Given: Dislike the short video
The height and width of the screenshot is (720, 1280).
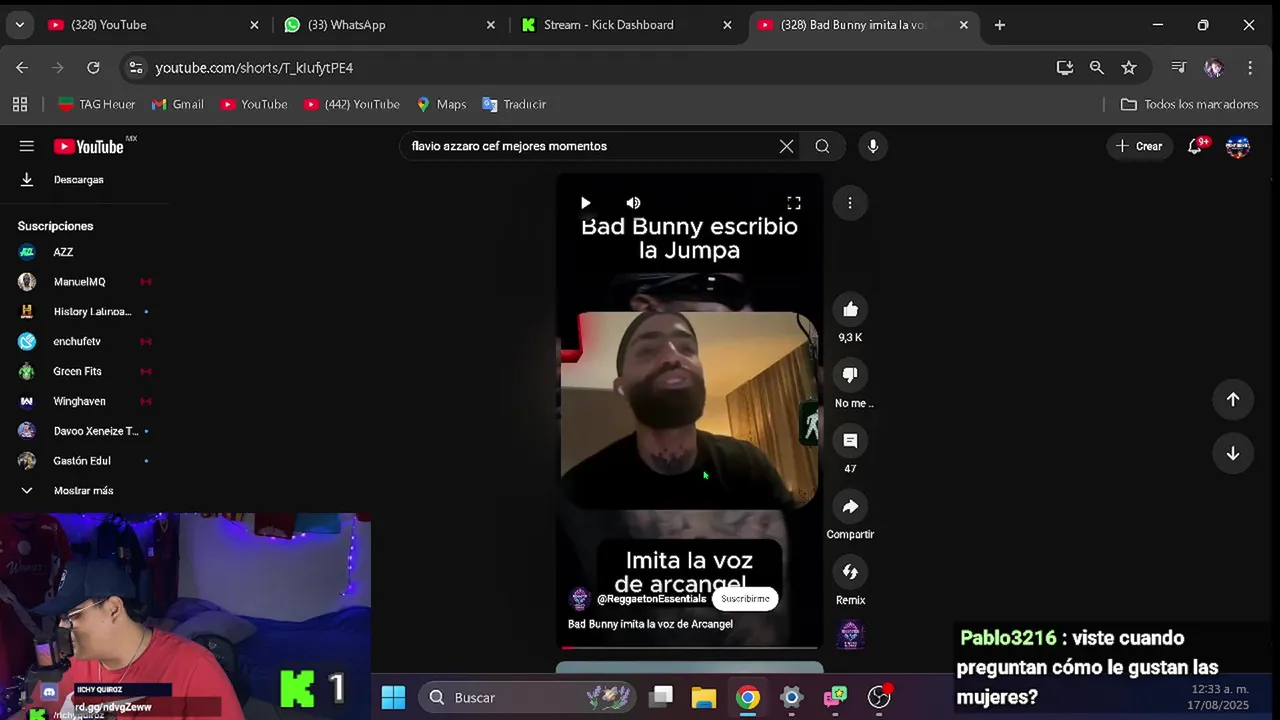Looking at the screenshot, I should click(x=850, y=375).
